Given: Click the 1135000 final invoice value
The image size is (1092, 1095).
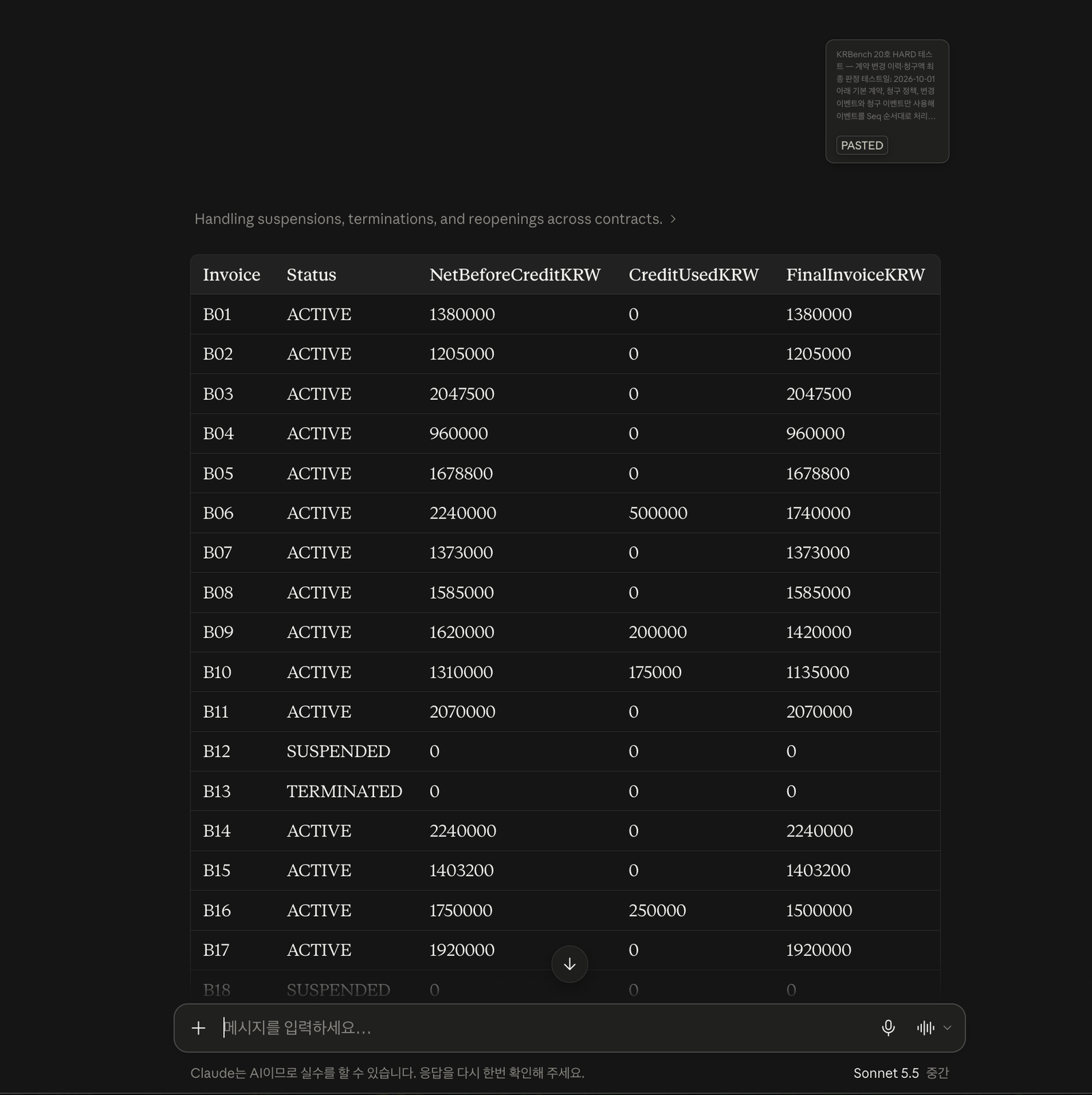Looking at the screenshot, I should (818, 672).
